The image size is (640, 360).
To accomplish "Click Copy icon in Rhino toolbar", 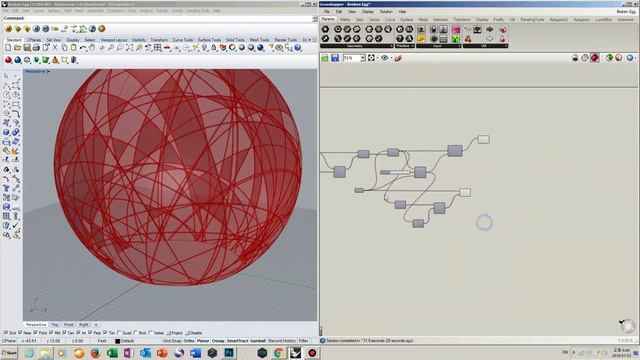I will (x=64, y=48).
